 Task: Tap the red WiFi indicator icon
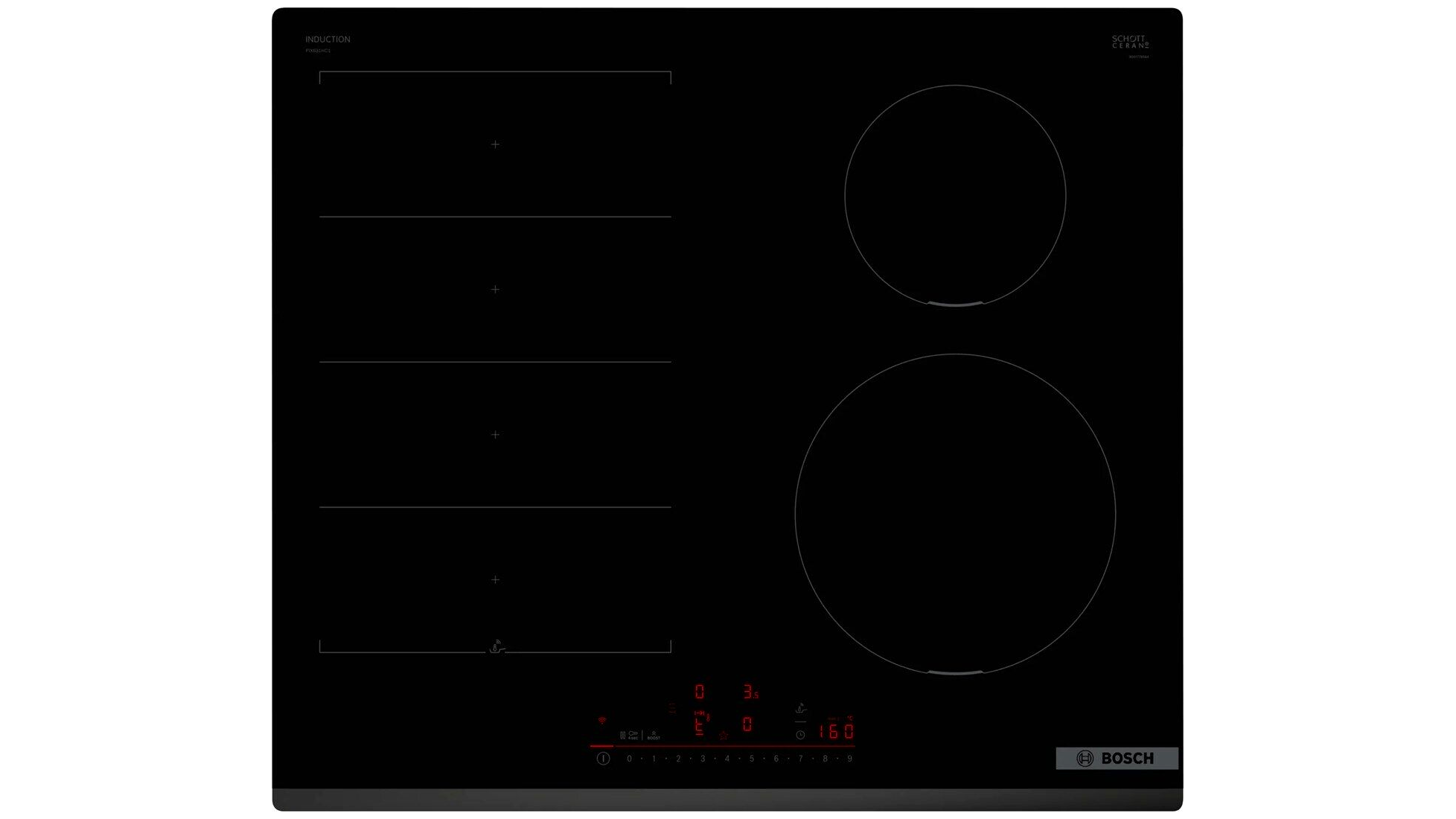coord(602,721)
